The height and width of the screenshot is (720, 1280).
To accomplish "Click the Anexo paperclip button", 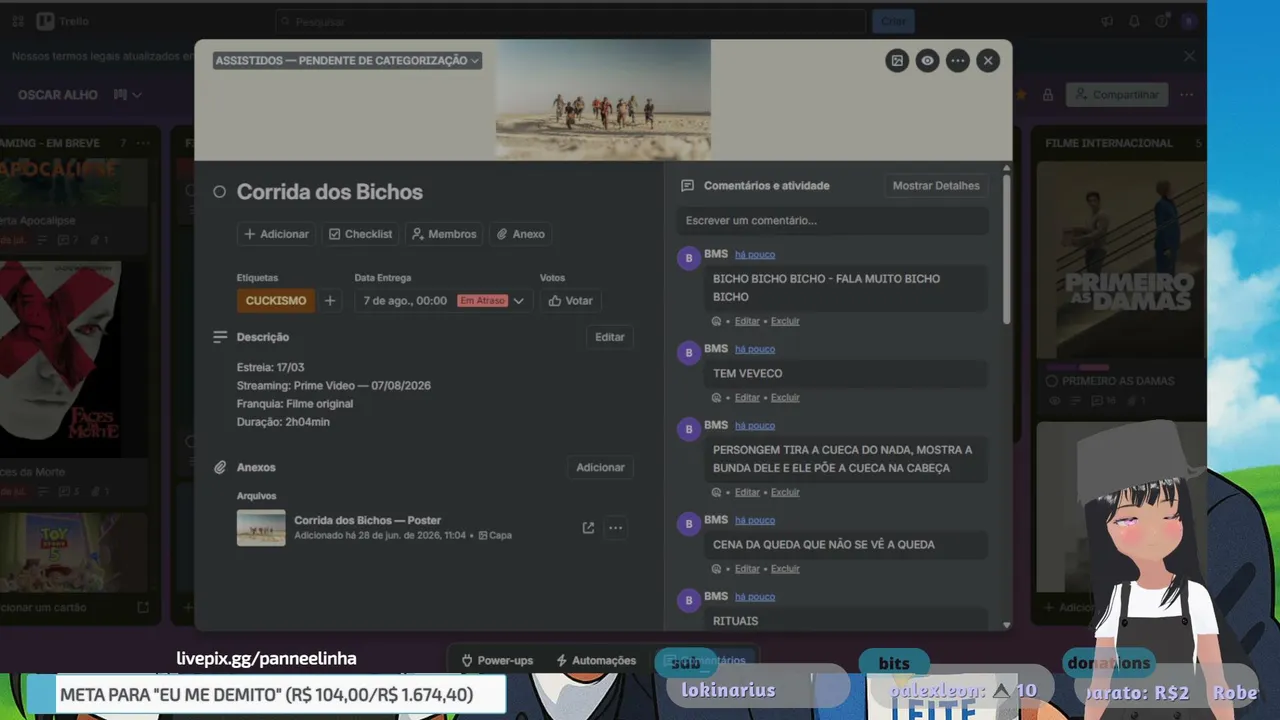I will (x=520, y=234).
